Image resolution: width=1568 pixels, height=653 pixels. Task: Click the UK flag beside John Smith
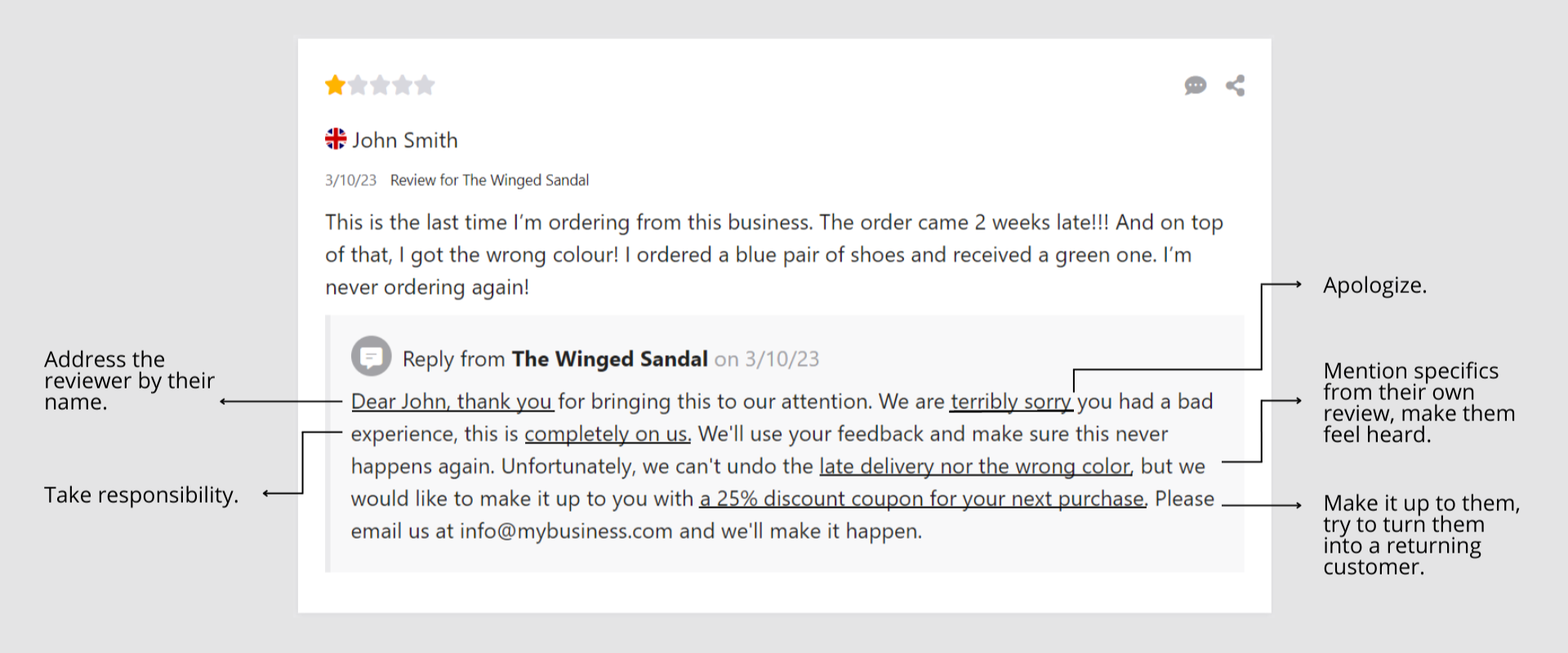click(x=336, y=139)
